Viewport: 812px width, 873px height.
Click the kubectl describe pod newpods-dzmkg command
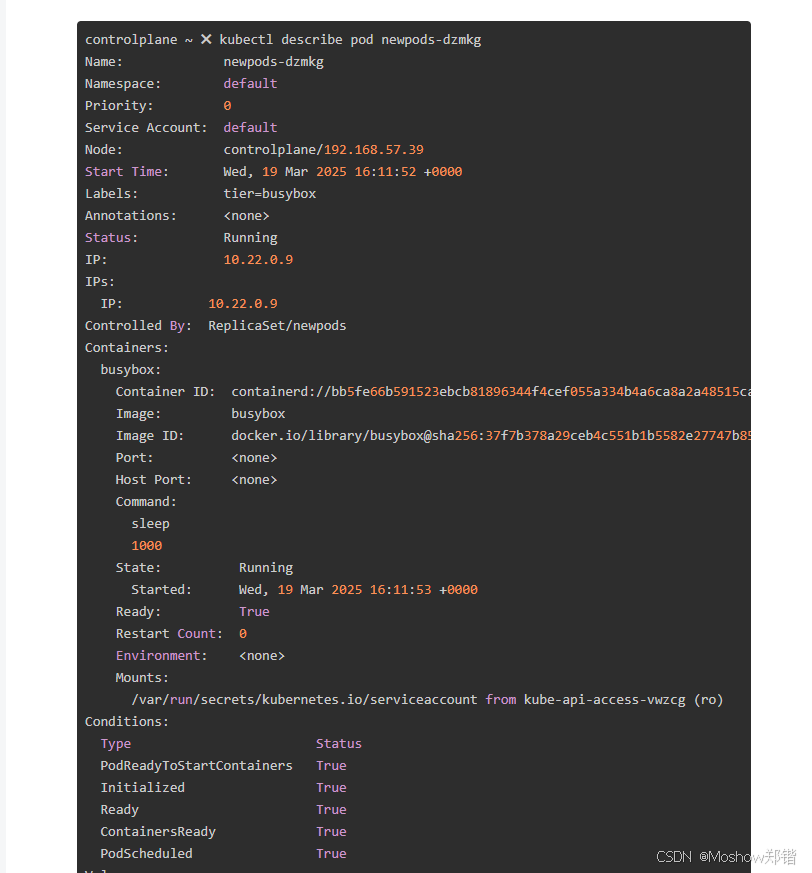(x=350, y=40)
